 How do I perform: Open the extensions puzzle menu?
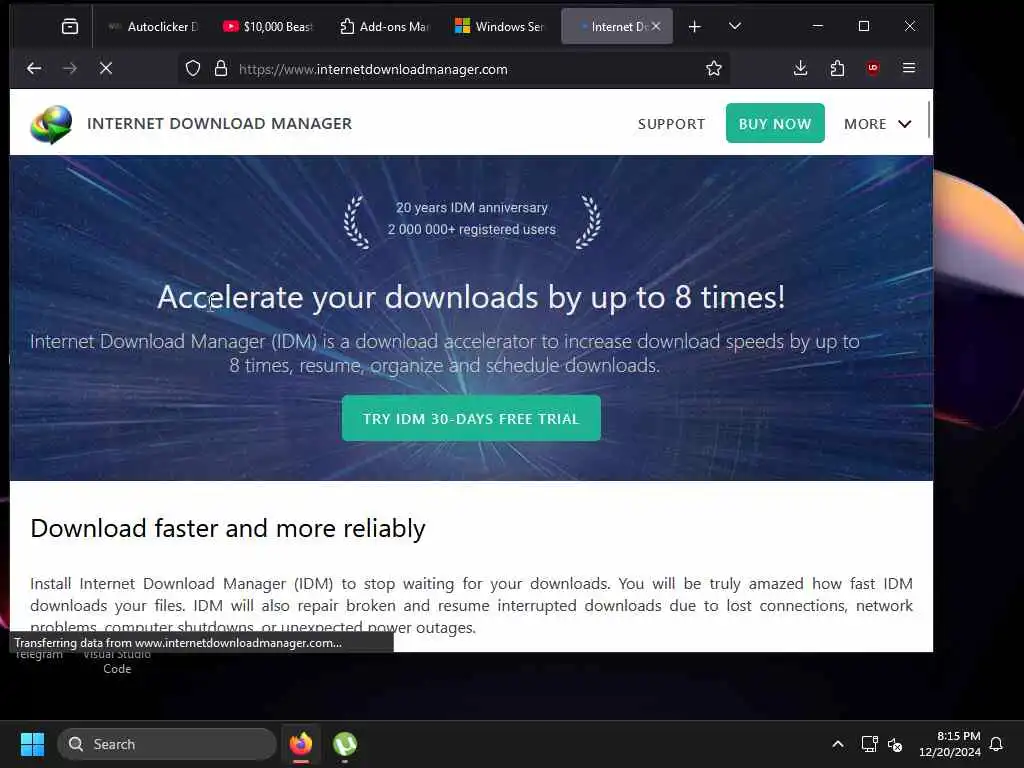coord(837,68)
